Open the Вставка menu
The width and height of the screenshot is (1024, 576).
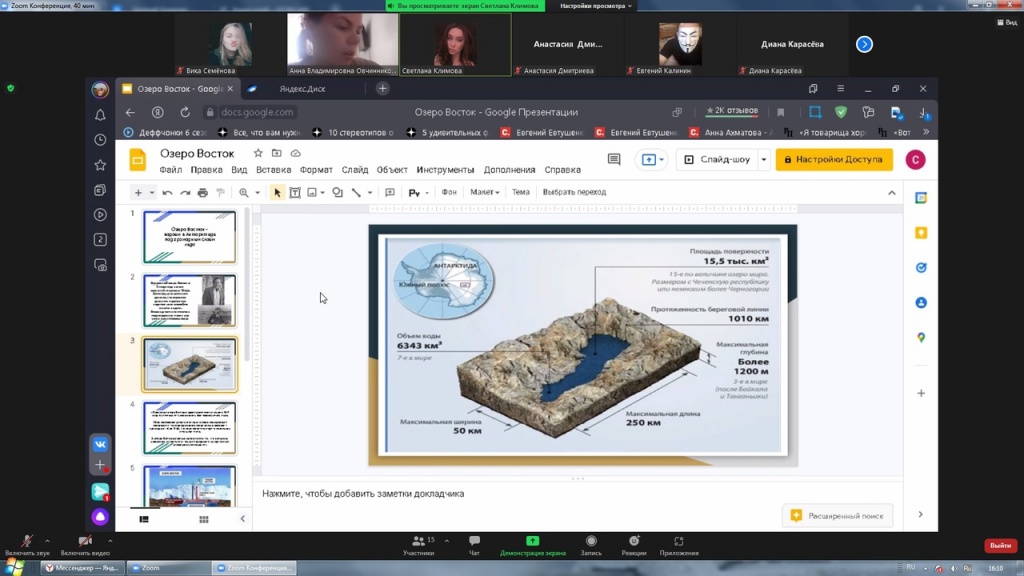pyautogui.click(x=273, y=170)
